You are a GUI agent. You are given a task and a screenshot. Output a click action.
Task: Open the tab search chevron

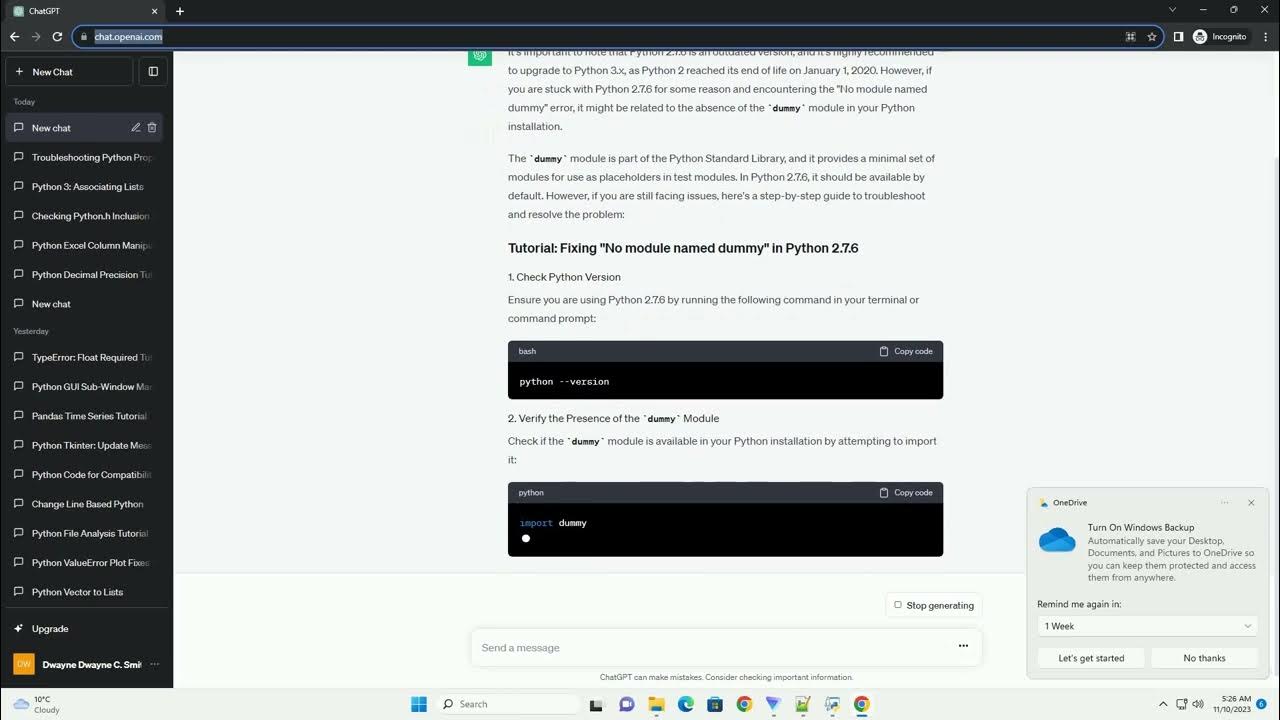pos(1173,10)
